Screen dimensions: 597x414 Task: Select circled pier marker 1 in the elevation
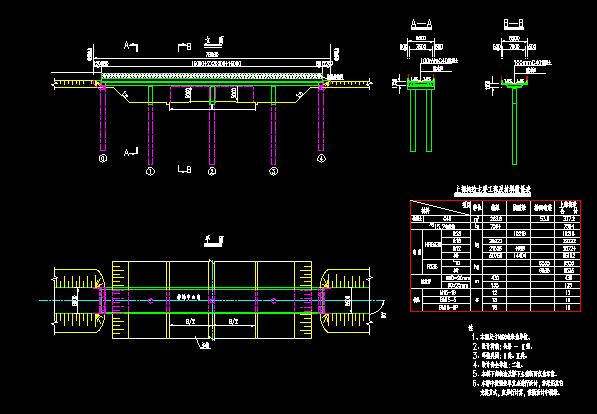pos(150,171)
